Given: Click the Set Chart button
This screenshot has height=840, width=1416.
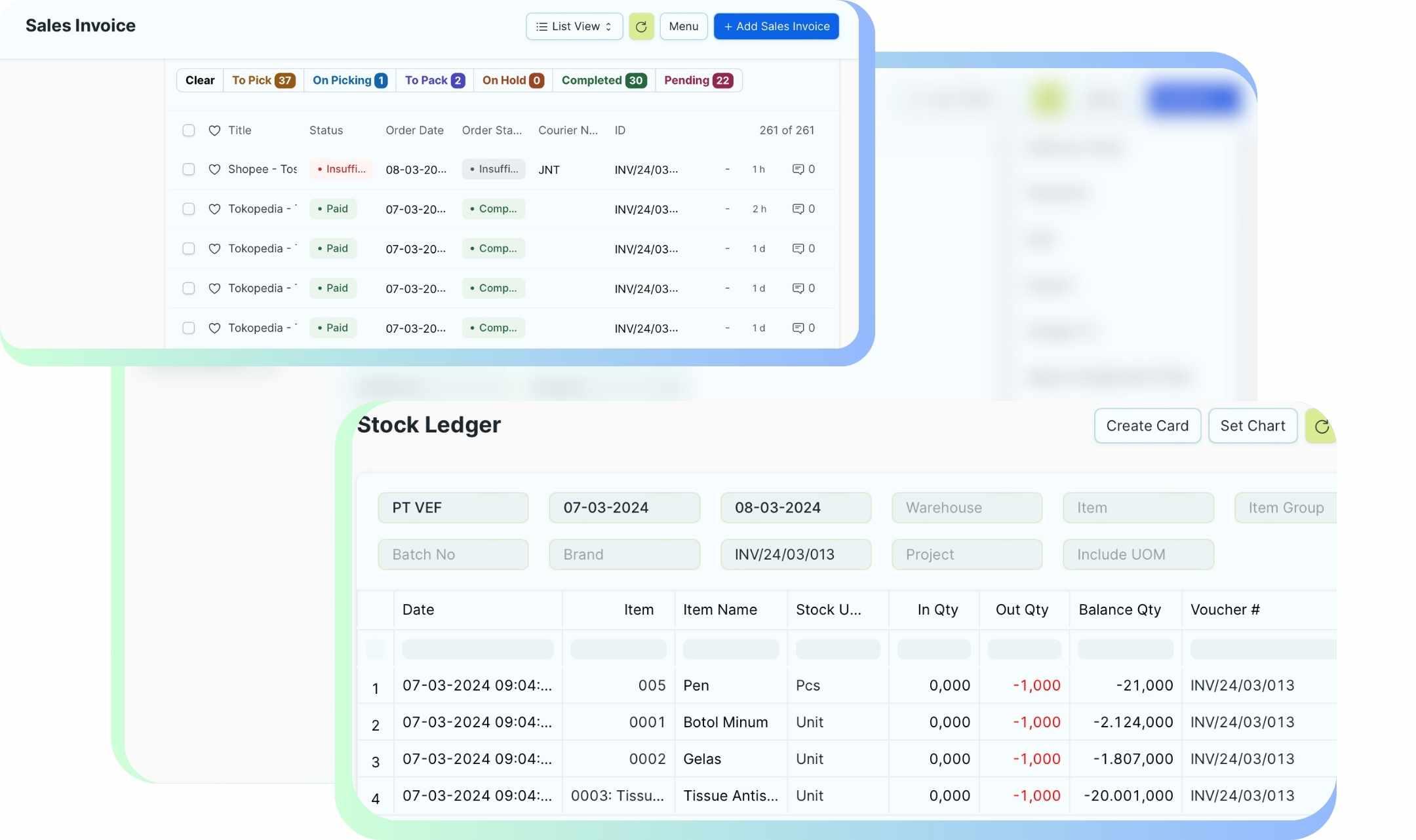Looking at the screenshot, I should click(x=1252, y=426).
